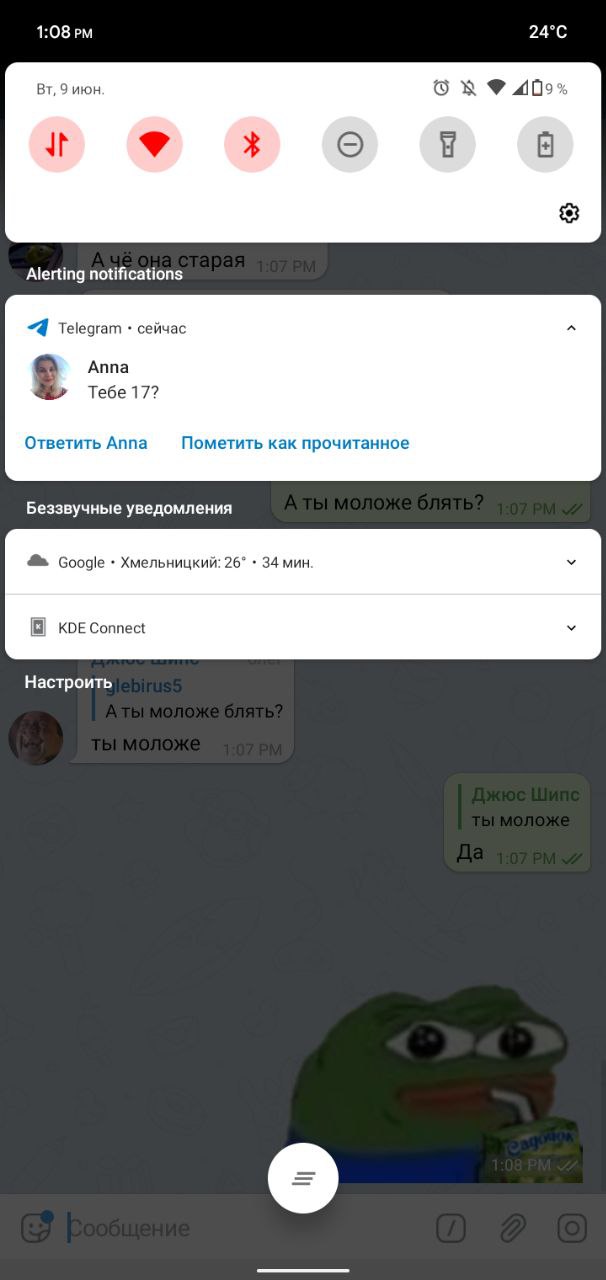The width and height of the screenshot is (606, 1280).
Task: Tap Пометить как прочитанное action
Action: point(295,443)
